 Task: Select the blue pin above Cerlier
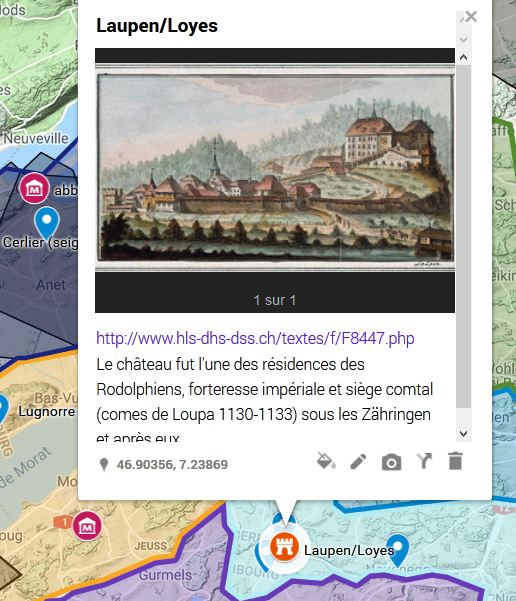(x=47, y=223)
